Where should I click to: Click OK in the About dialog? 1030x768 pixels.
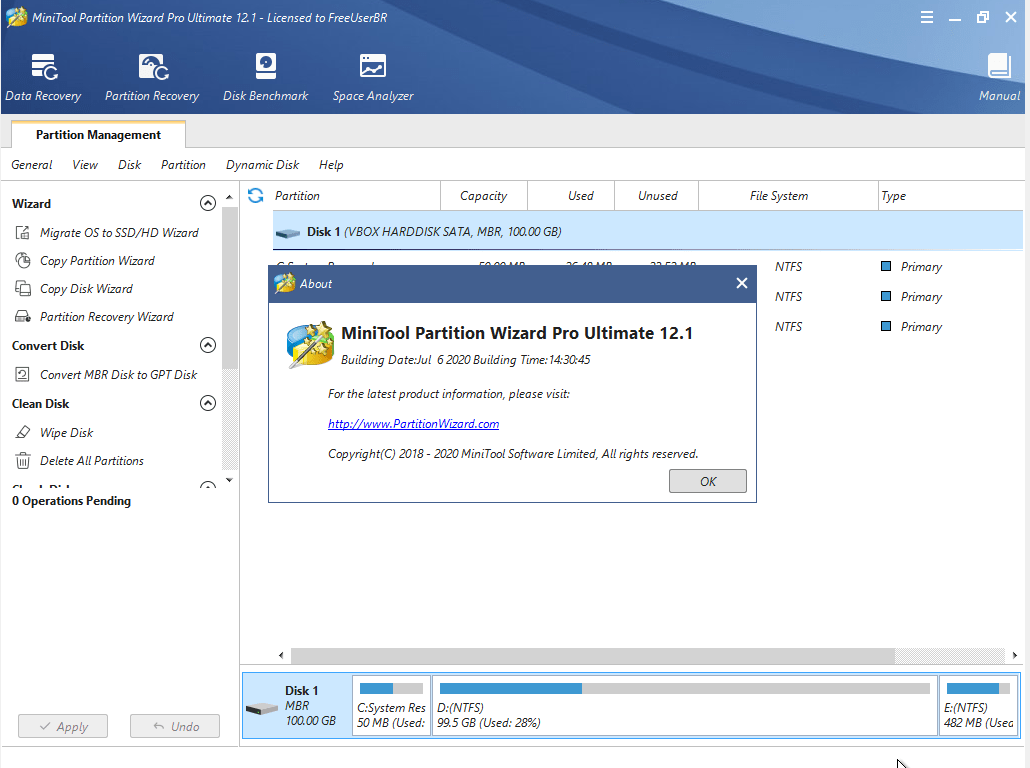(x=707, y=481)
